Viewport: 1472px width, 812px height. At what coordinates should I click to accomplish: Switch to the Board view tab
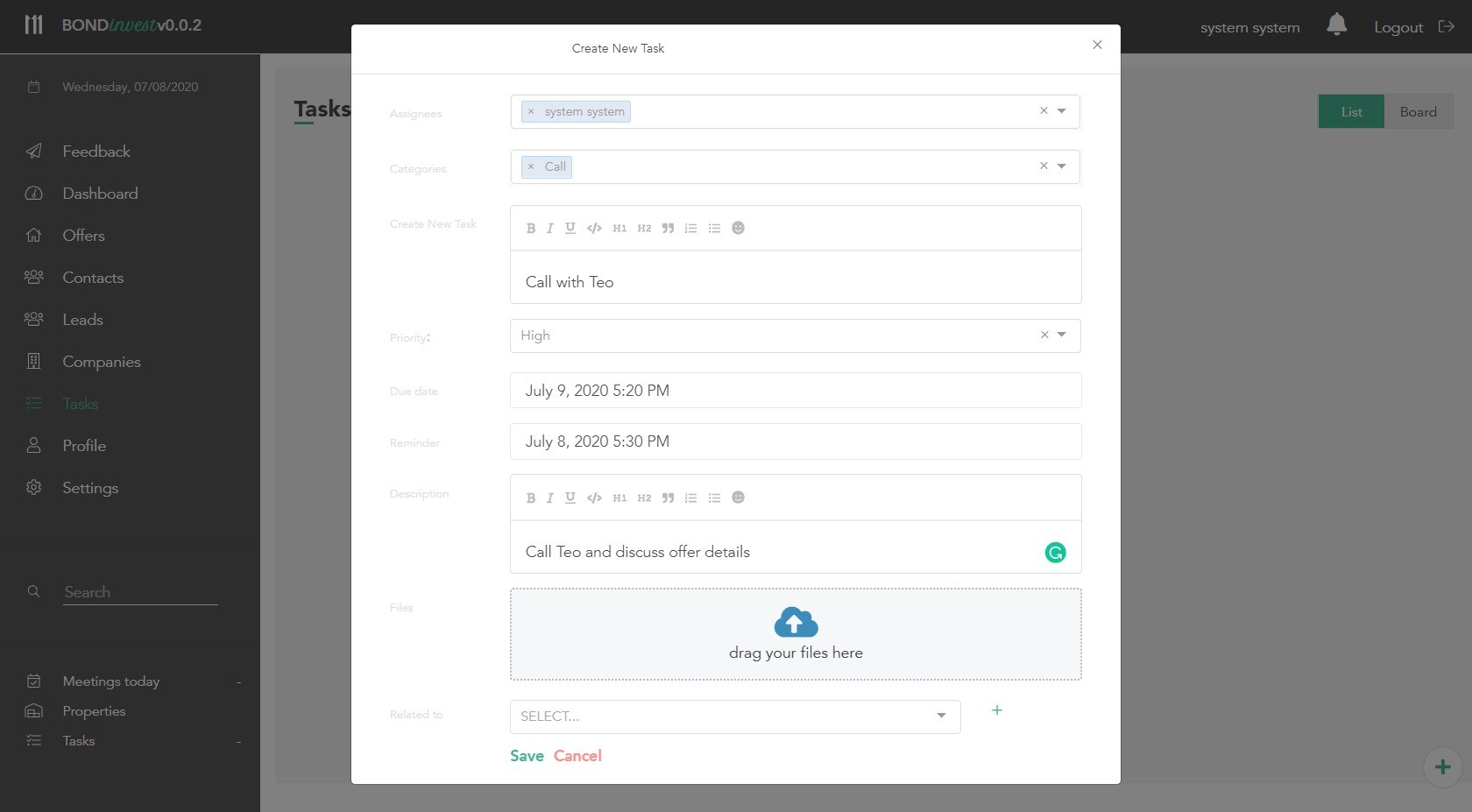click(1418, 112)
